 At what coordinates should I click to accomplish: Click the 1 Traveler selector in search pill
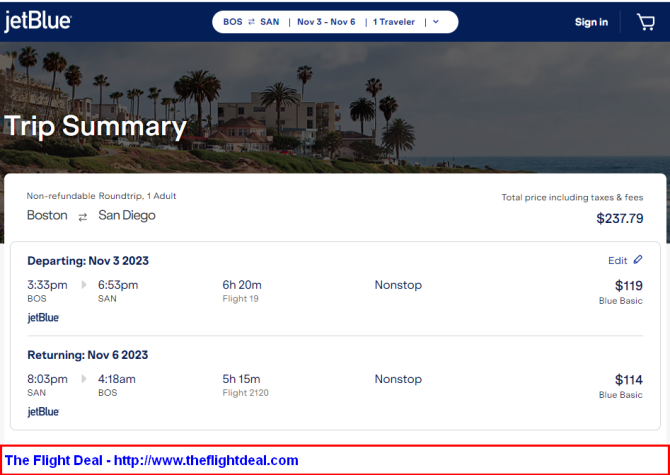coord(394,22)
